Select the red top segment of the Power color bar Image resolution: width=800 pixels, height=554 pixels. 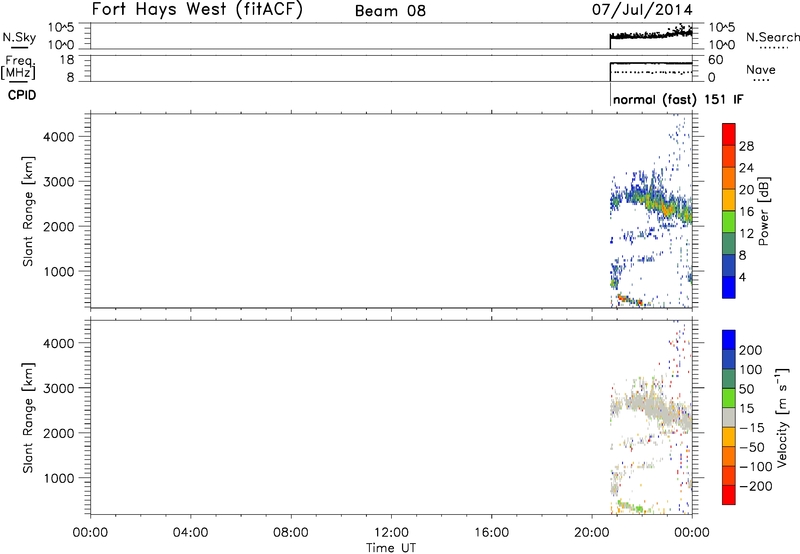point(729,134)
